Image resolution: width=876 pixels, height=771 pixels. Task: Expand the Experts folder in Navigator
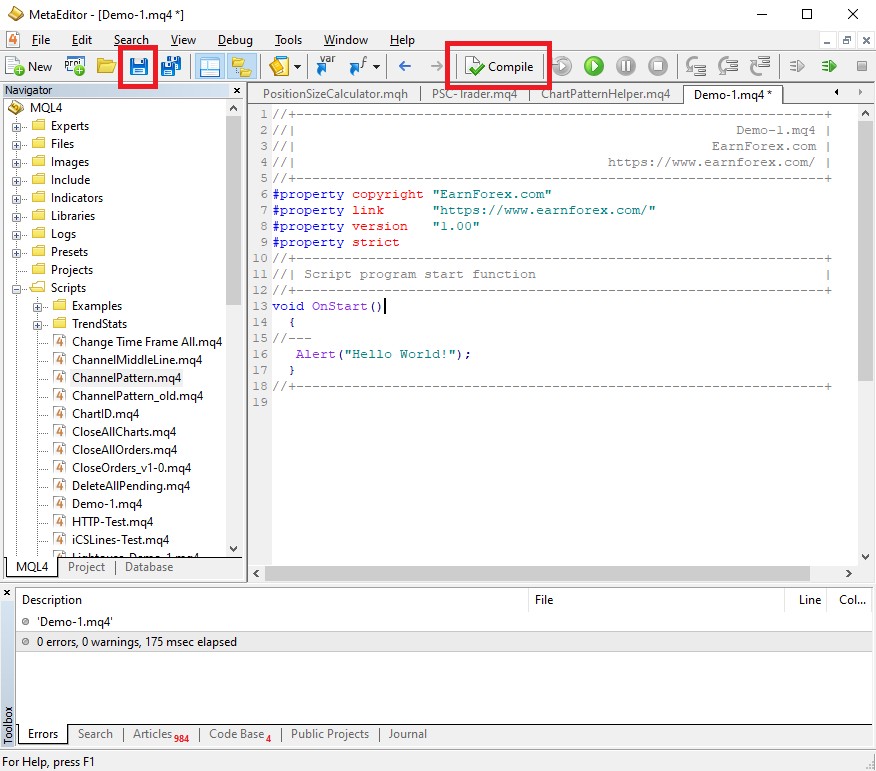point(17,127)
